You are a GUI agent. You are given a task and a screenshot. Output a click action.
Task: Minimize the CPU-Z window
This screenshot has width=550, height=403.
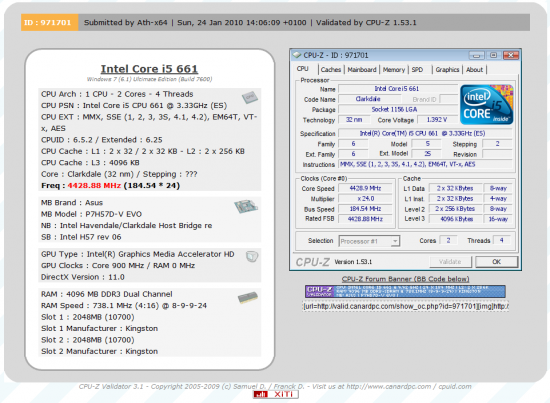tap(476, 55)
